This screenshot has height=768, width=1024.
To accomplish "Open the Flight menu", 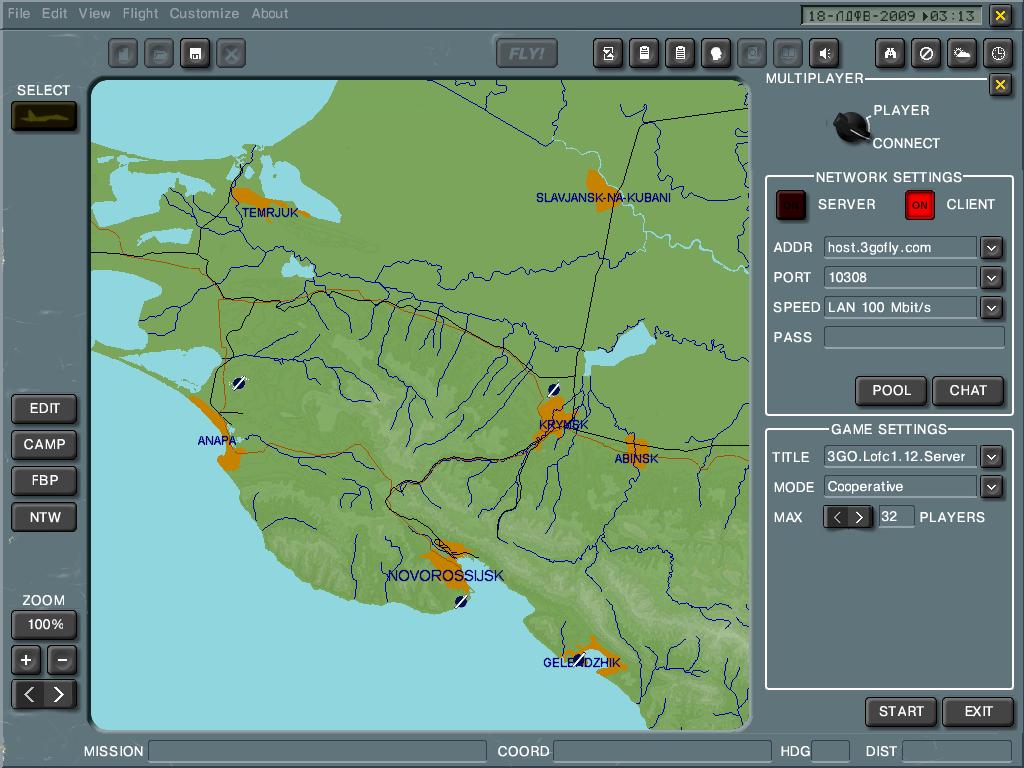I will [x=140, y=14].
